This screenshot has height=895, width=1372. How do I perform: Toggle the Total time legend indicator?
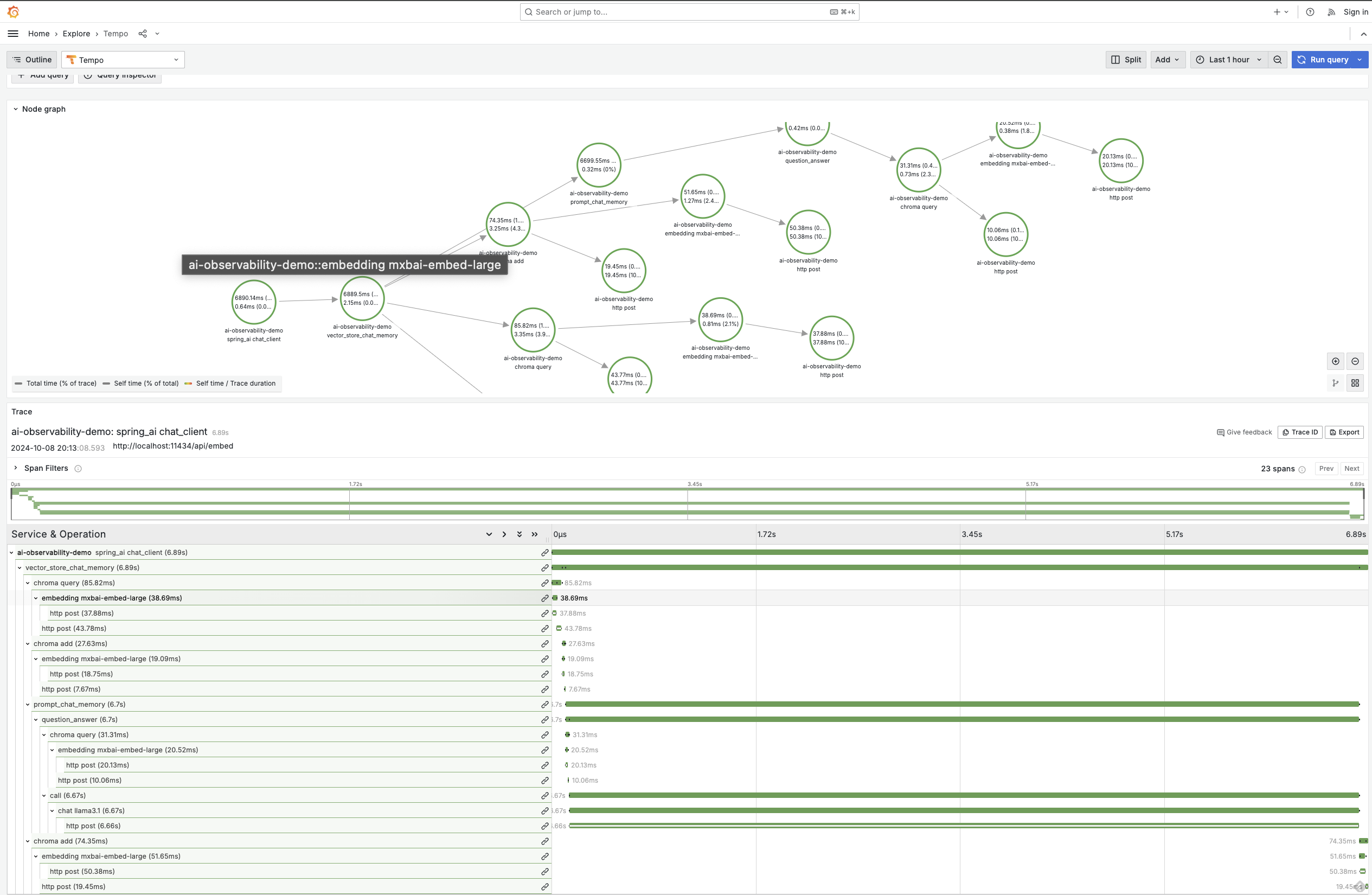[x=56, y=383]
